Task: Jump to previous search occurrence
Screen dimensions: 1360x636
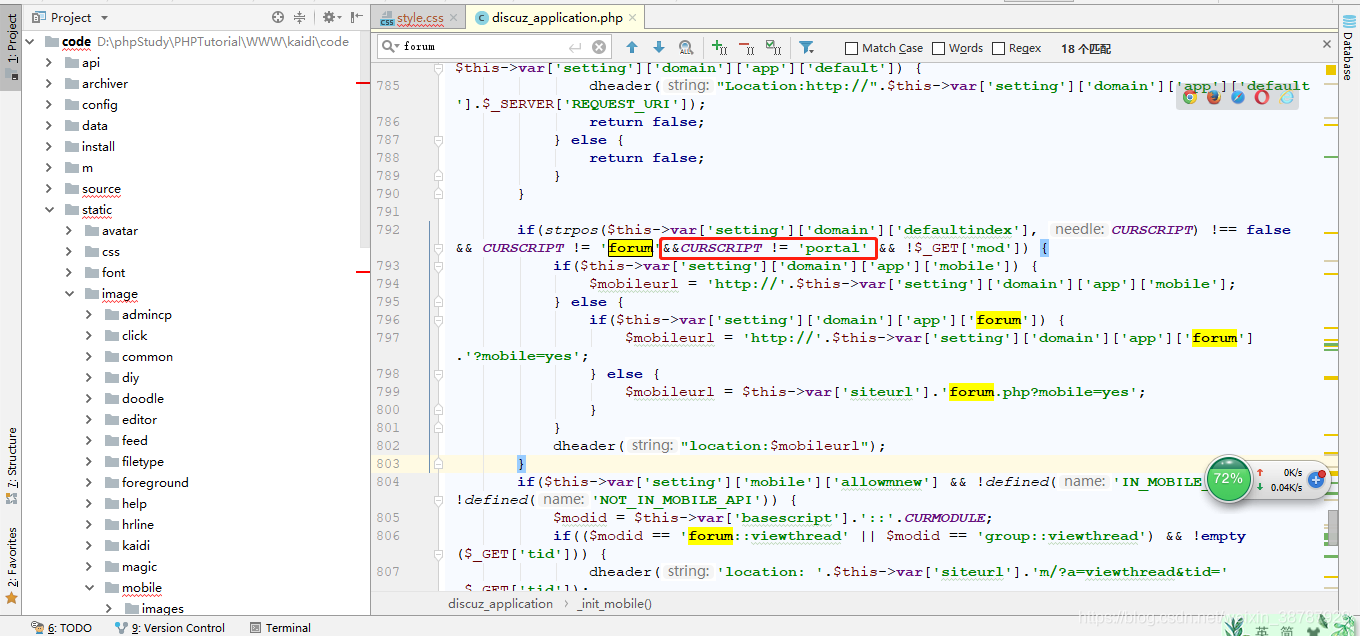Action: pyautogui.click(x=632, y=47)
